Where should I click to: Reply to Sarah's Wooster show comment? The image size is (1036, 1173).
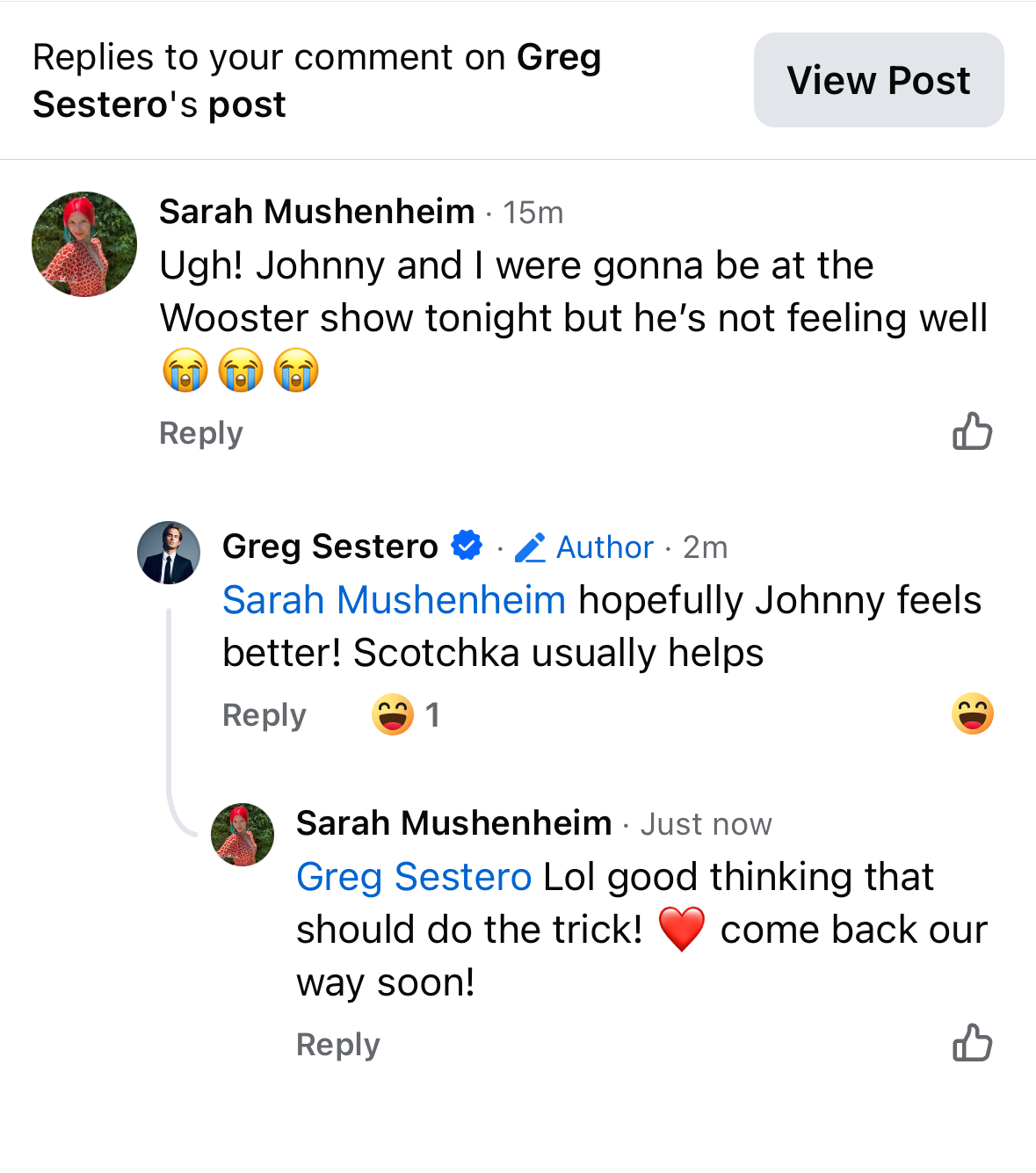coord(200,433)
